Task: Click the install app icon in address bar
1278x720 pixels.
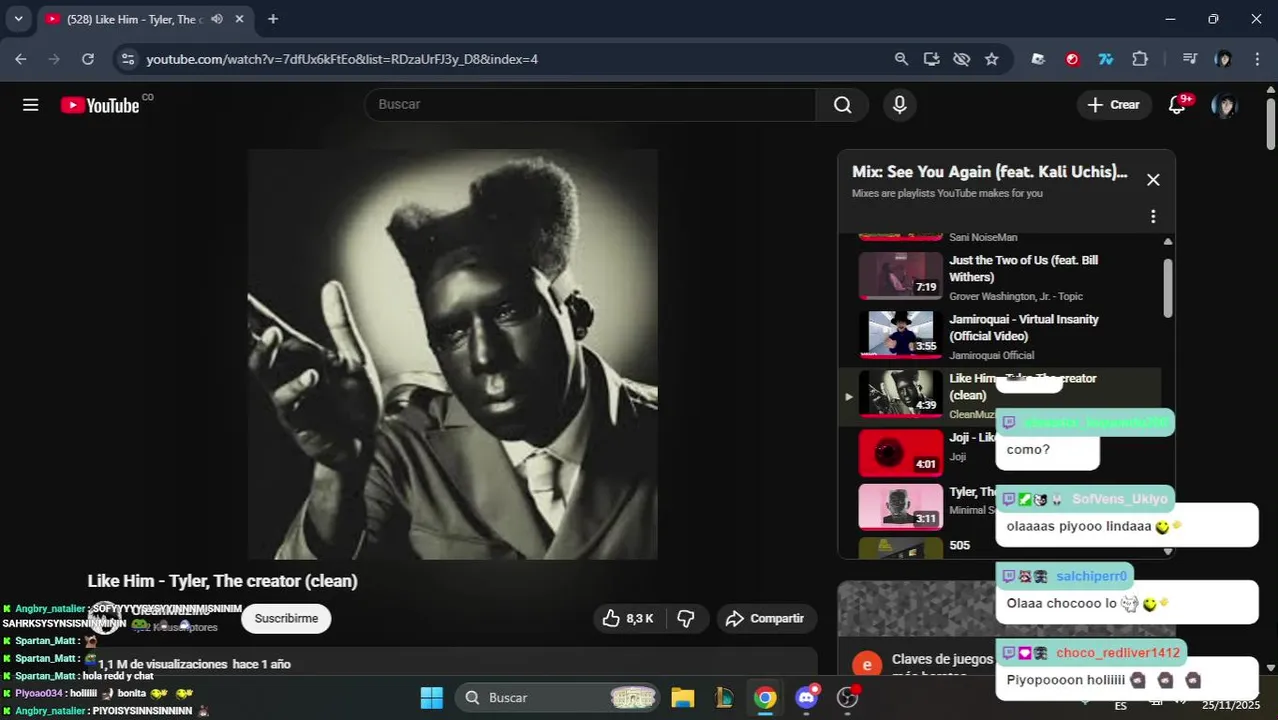Action: pos(931,59)
